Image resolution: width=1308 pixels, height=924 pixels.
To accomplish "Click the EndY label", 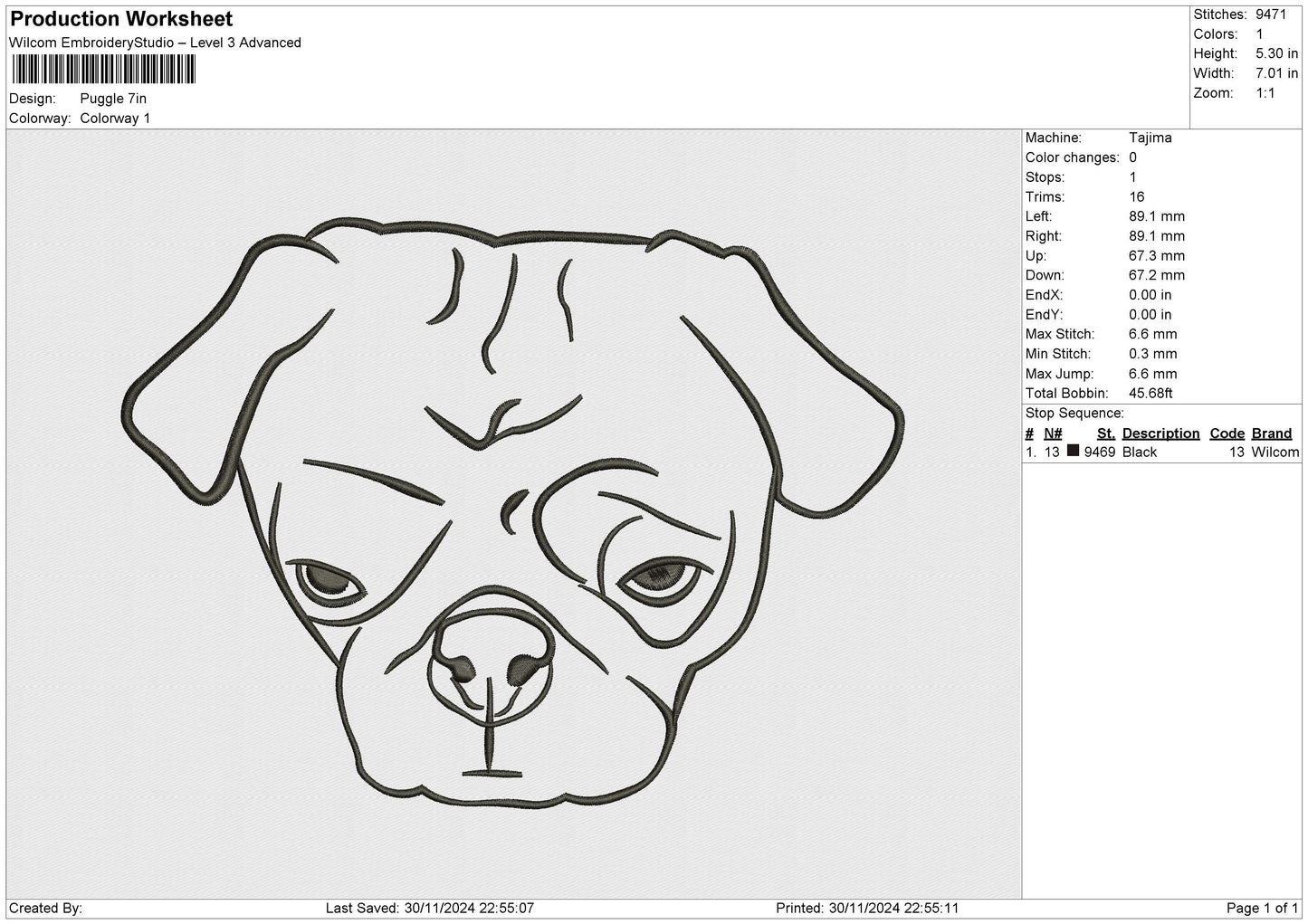I will [1044, 315].
